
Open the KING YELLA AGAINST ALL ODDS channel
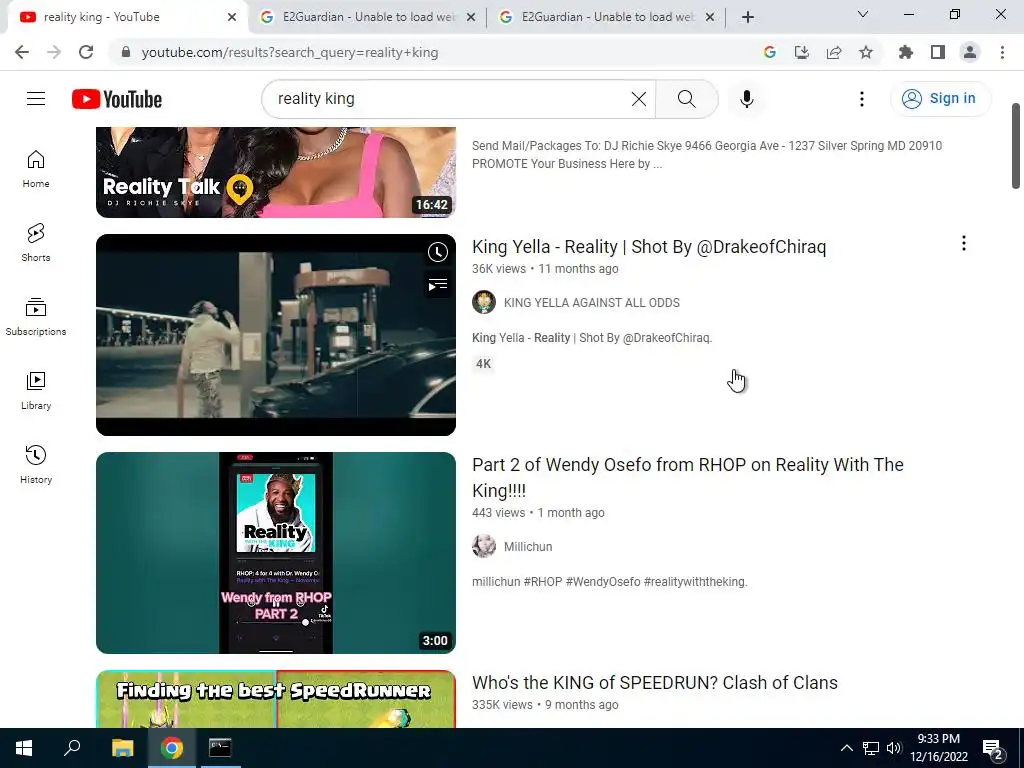click(592, 302)
